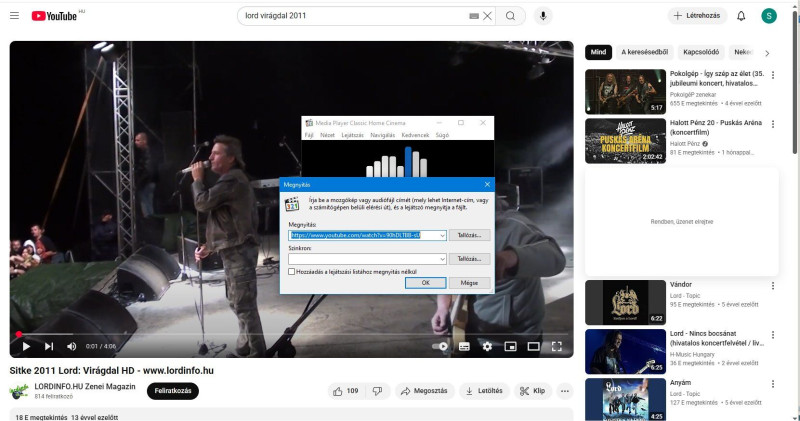Open more actions ellipsis under video
800x421 pixels.
[565, 391]
